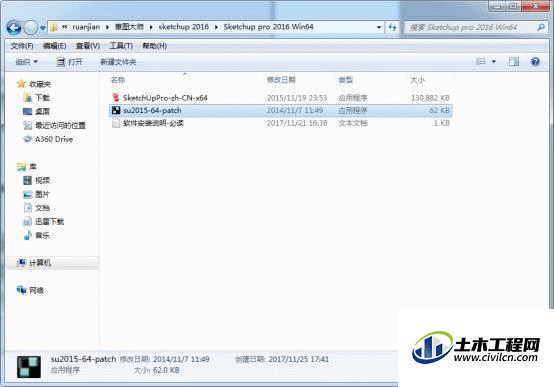The height and width of the screenshot is (387, 554).
Task: Select 文档 library
Action: 42,208
